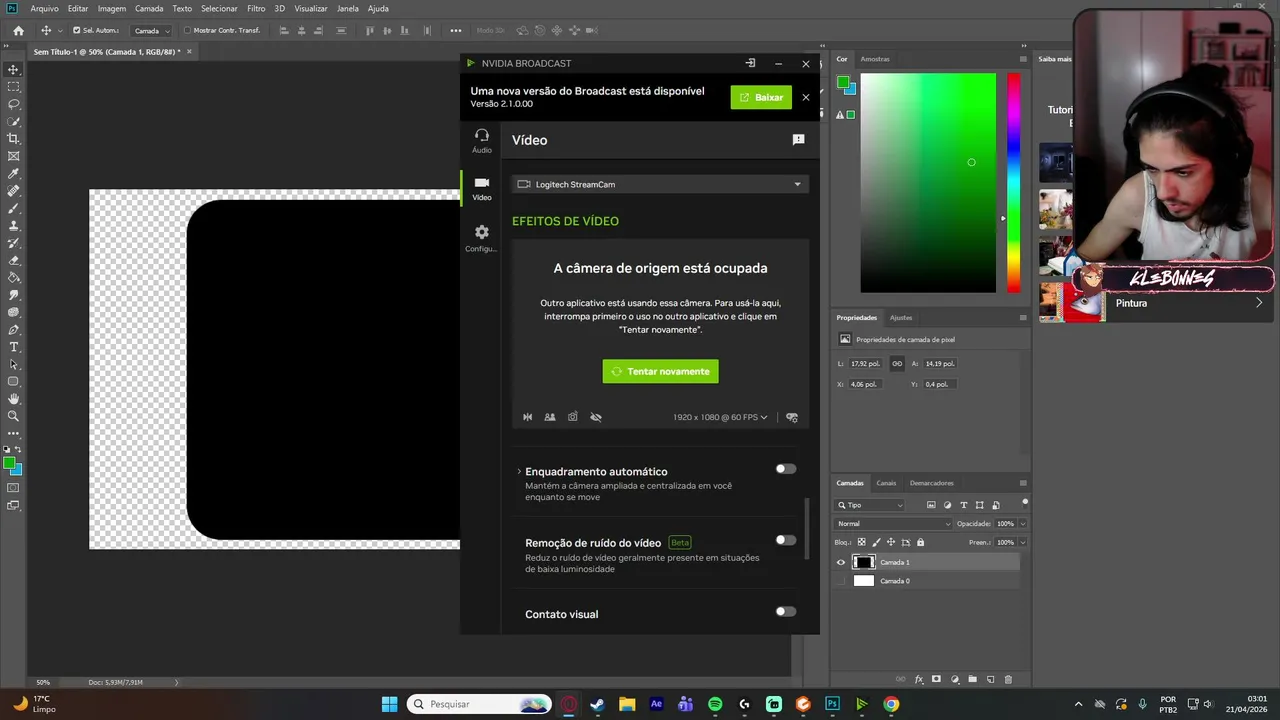Toggle Contato visual switch

click(786, 611)
